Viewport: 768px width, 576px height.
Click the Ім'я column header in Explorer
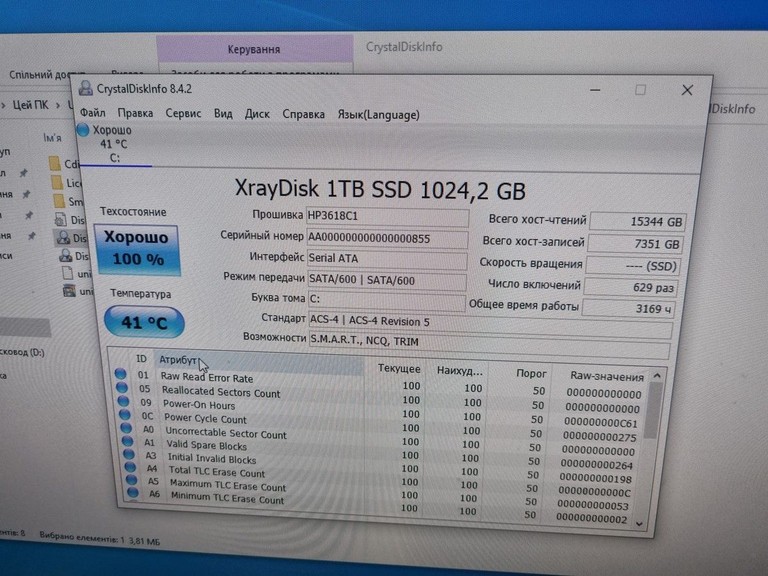pos(52,138)
